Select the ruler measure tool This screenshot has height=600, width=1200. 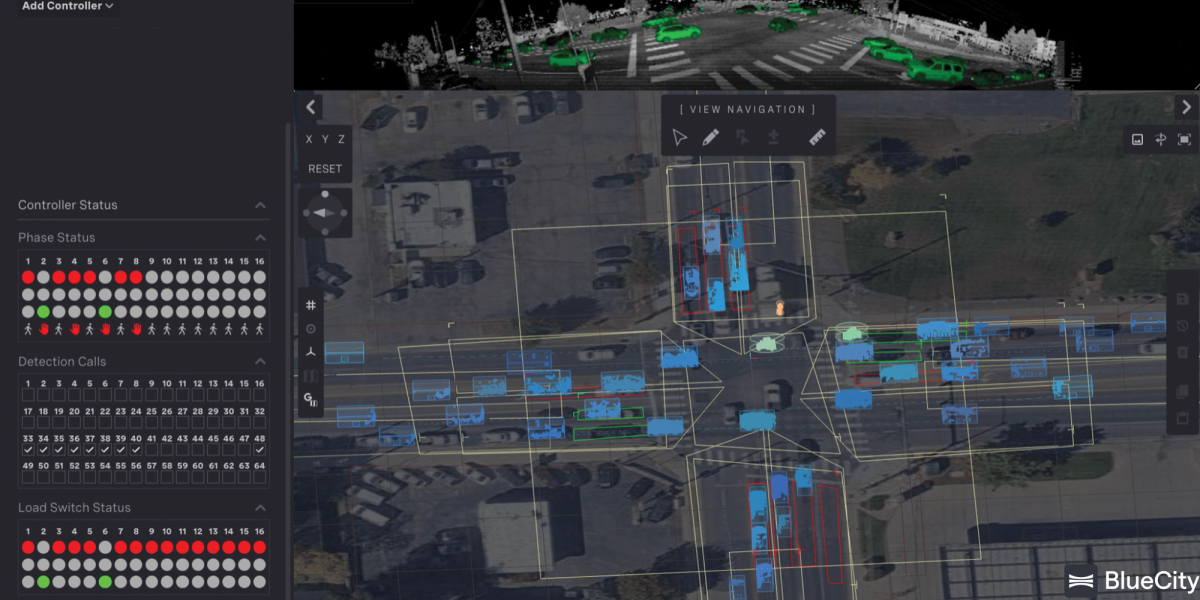coord(817,138)
